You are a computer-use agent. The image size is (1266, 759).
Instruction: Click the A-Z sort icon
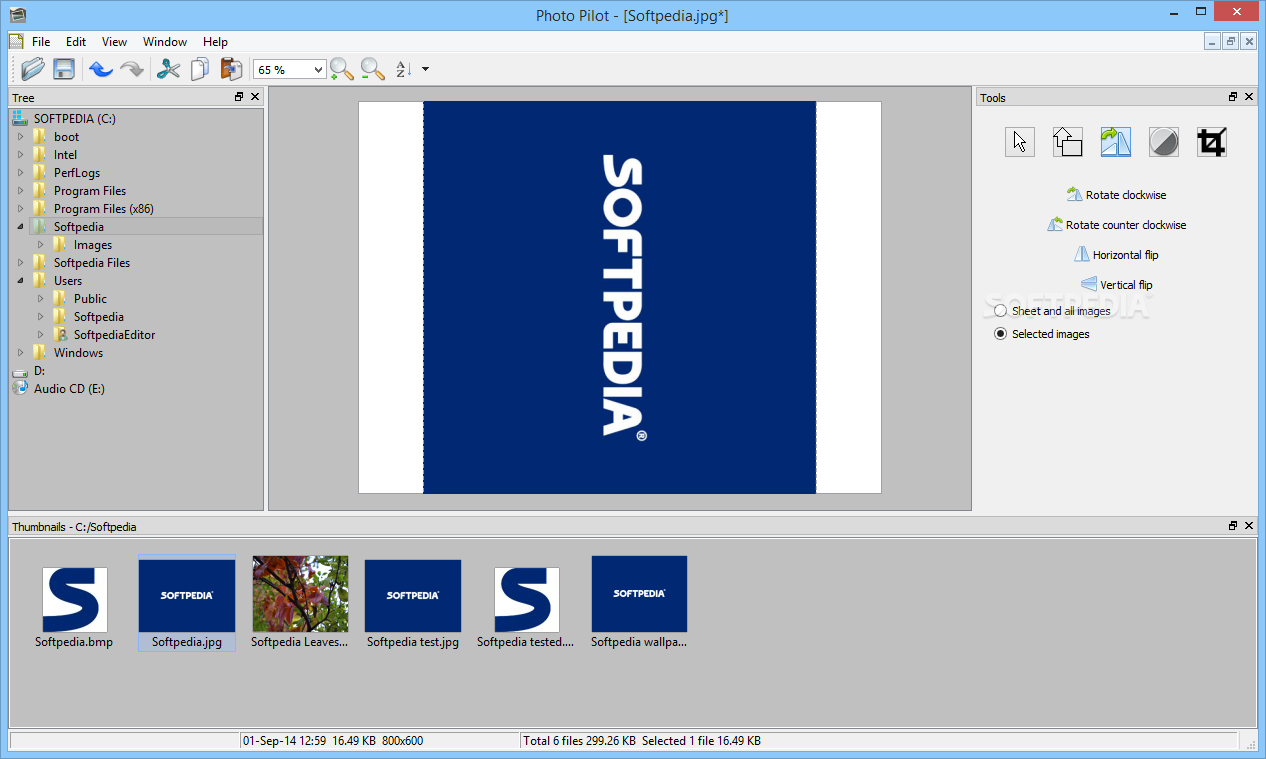click(x=403, y=69)
